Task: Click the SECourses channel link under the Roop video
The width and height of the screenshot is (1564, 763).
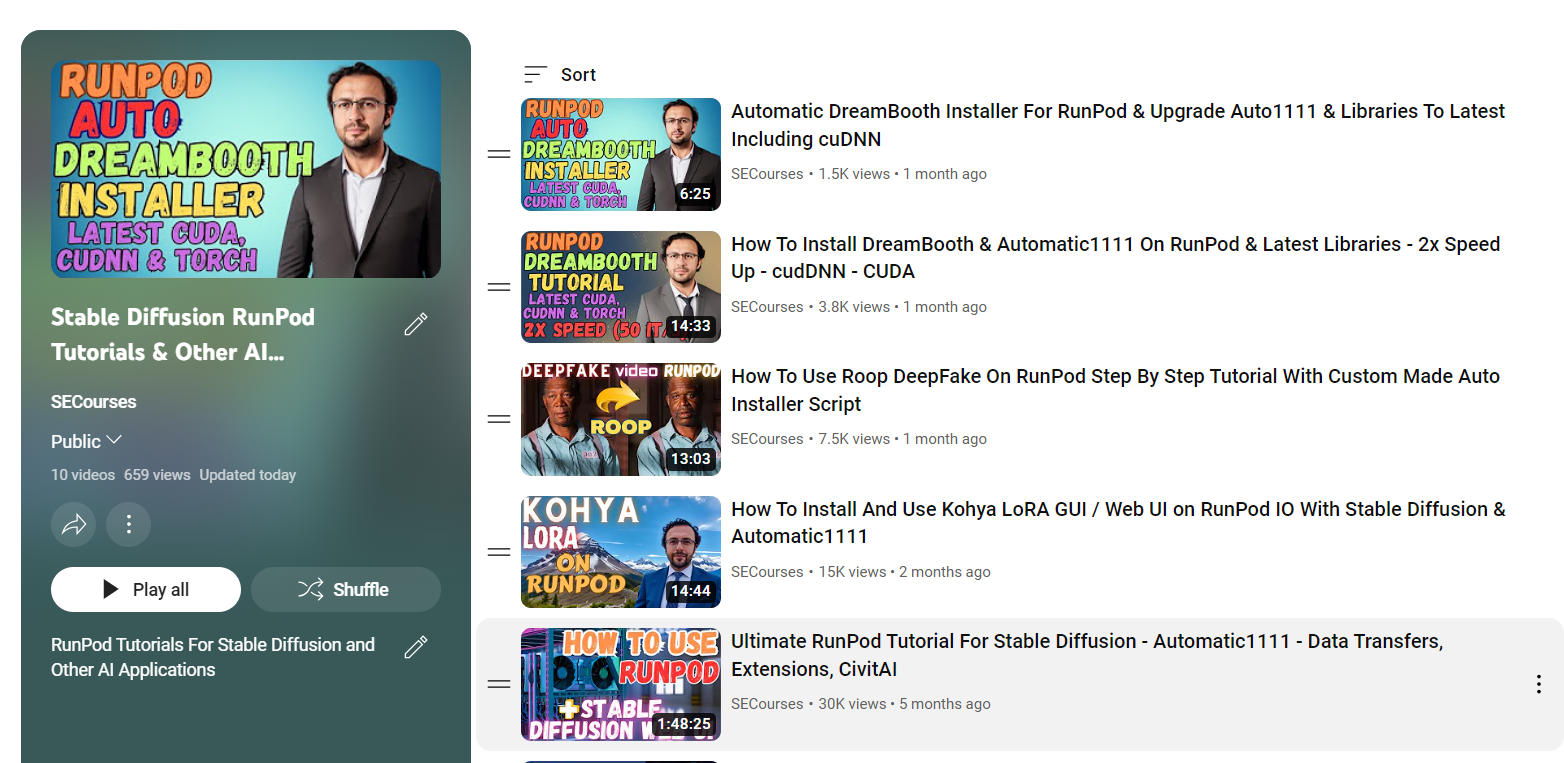Action: point(766,438)
